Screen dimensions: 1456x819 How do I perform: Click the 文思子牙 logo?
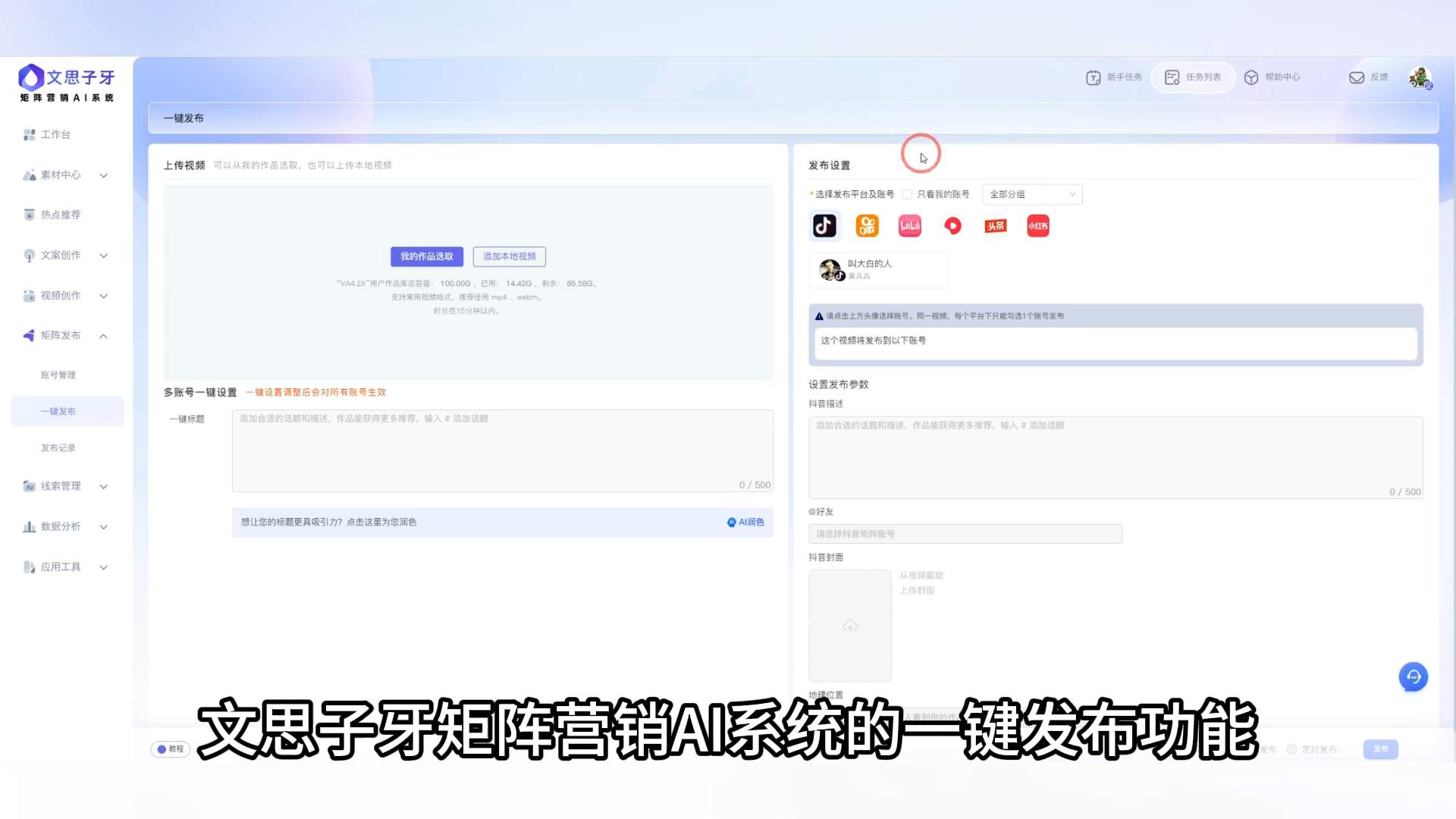pos(67,83)
